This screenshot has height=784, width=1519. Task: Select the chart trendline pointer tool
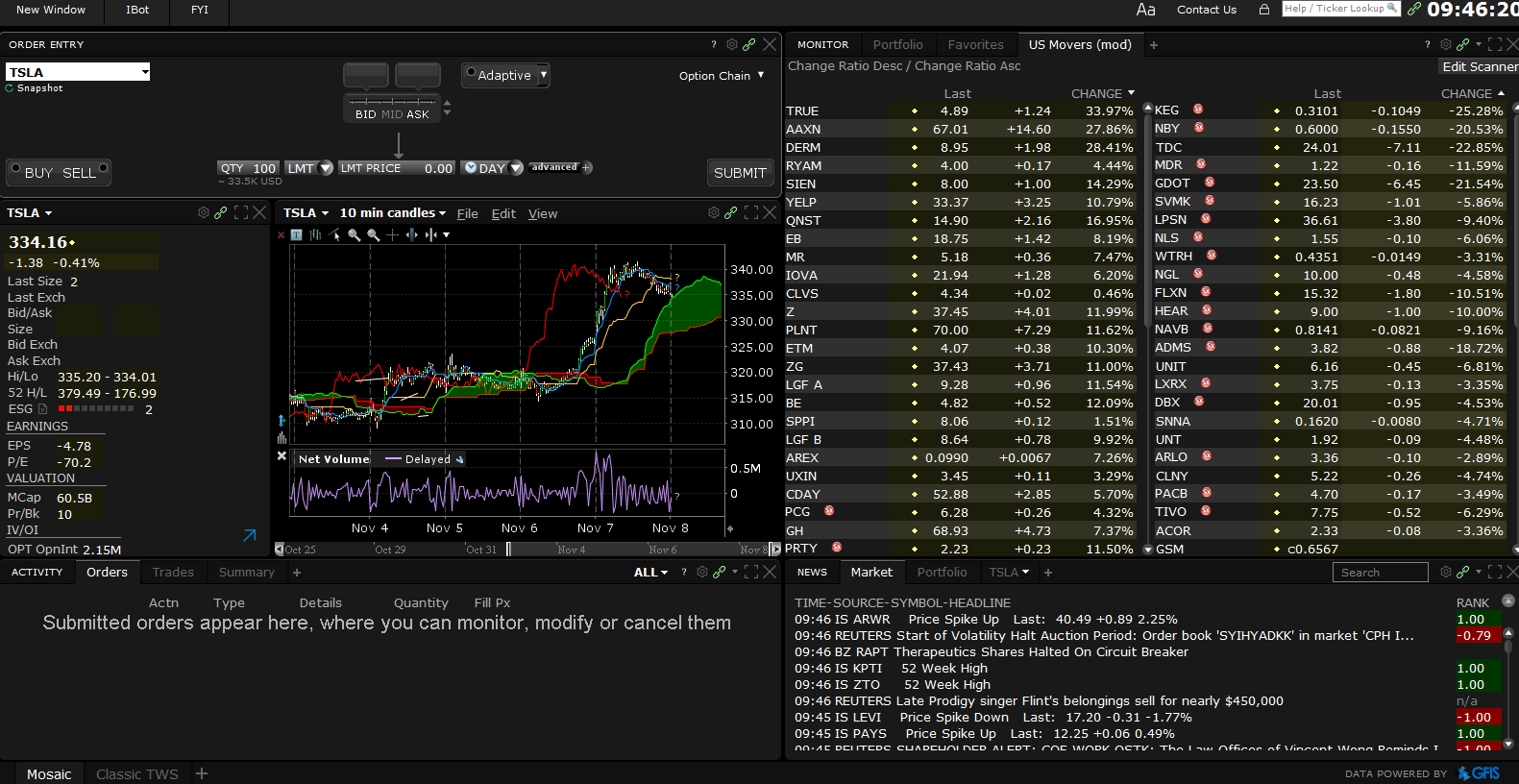point(335,234)
